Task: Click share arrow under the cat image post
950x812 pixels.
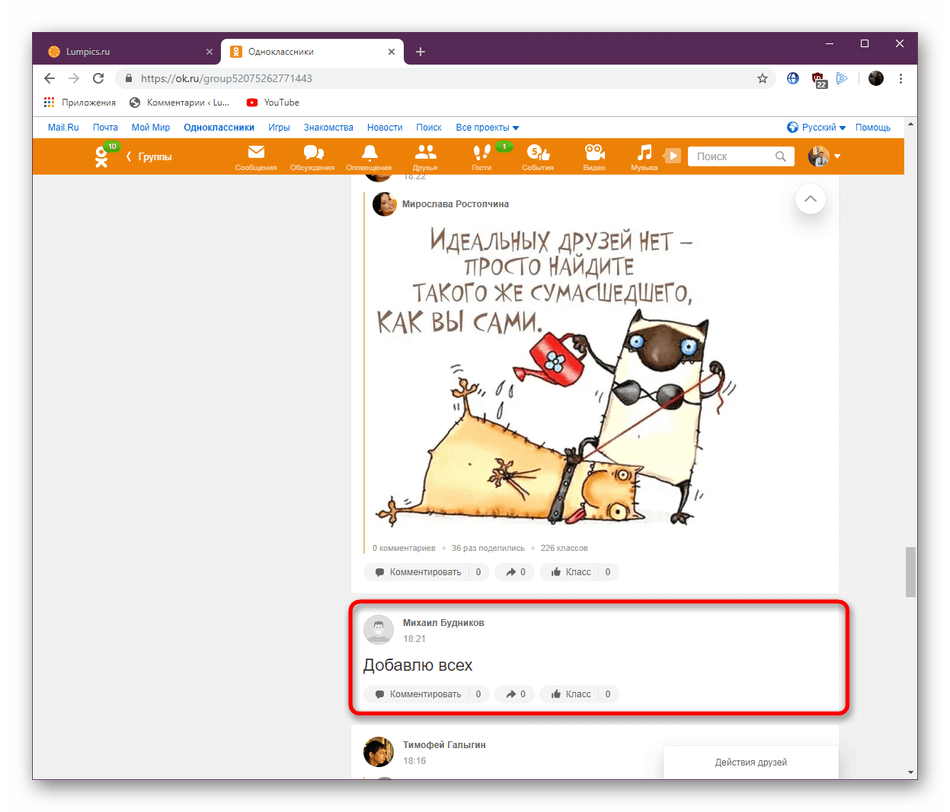Action: point(514,572)
